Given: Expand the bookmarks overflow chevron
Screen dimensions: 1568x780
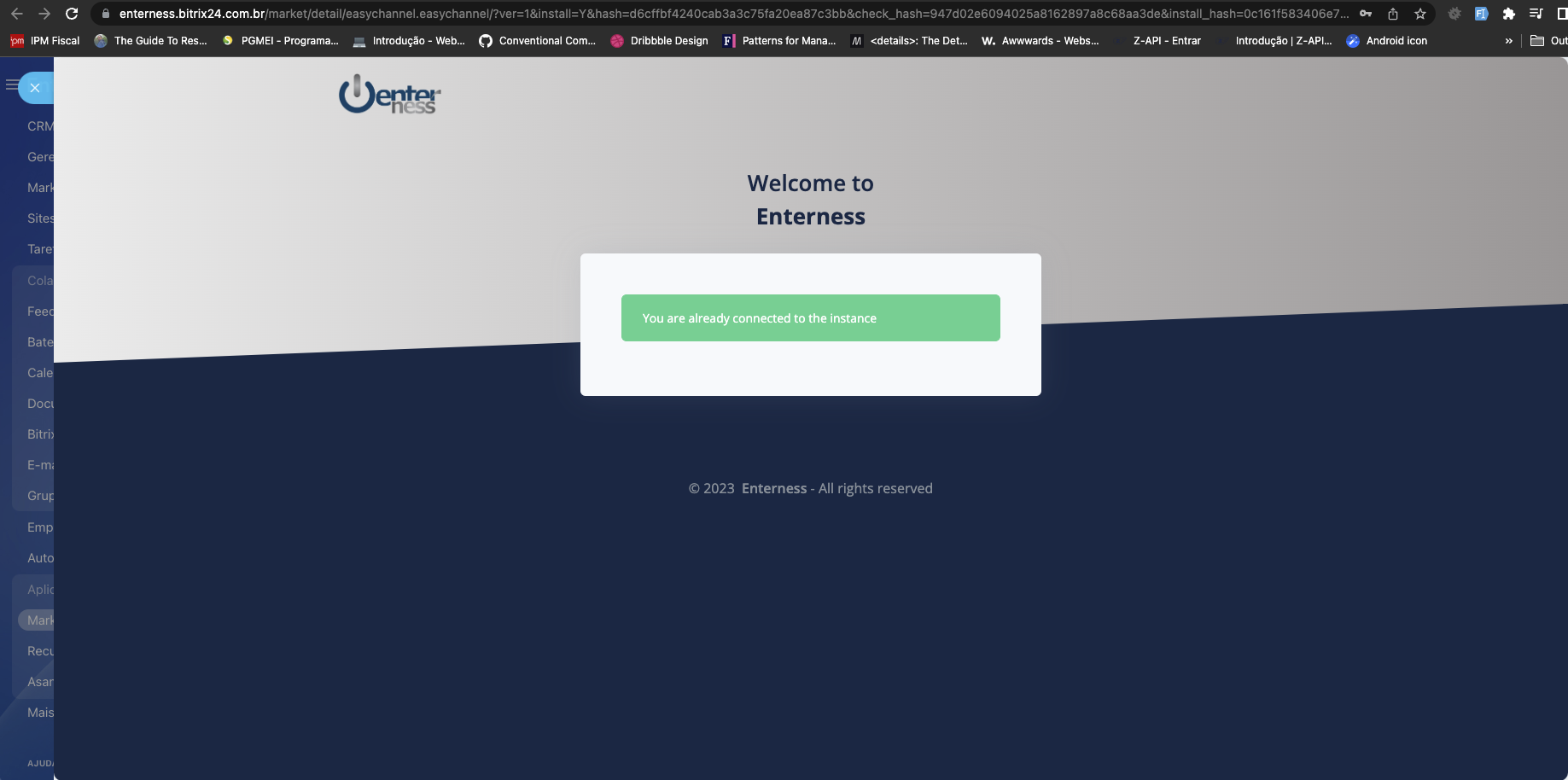Looking at the screenshot, I should pyautogui.click(x=1509, y=40).
